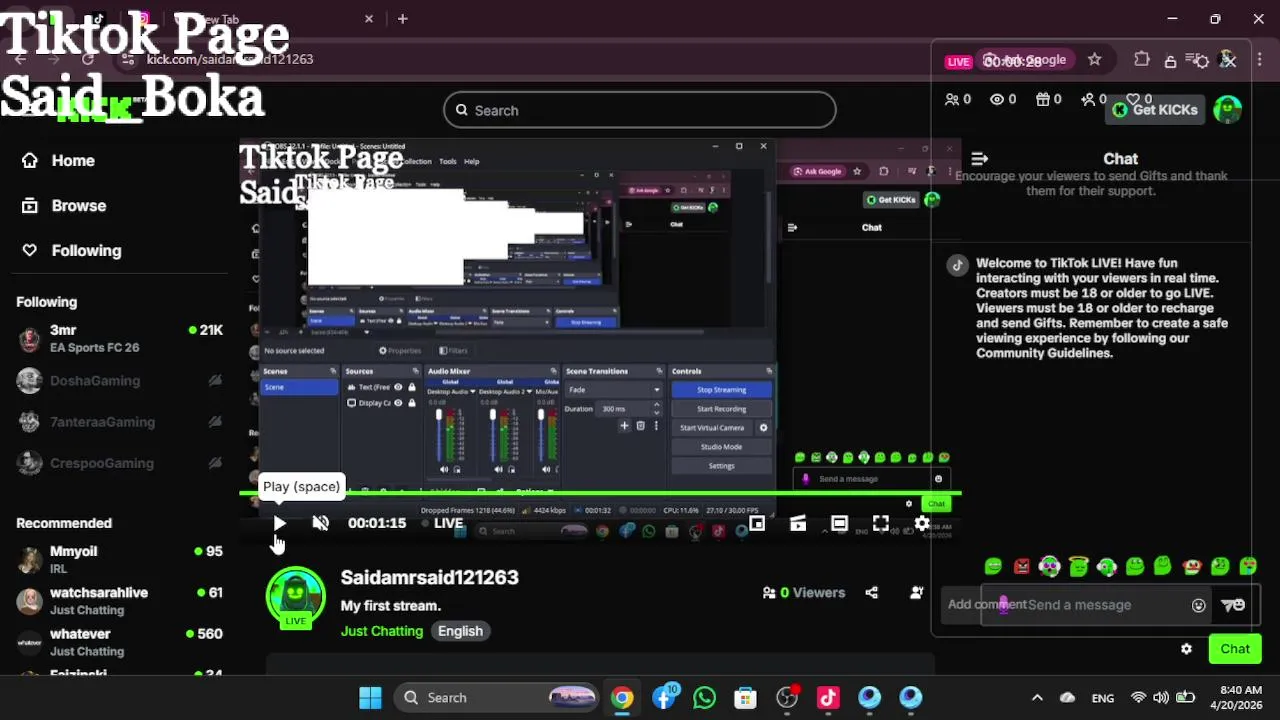Open the chat settings gear beside Chat

click(1186, 649)
